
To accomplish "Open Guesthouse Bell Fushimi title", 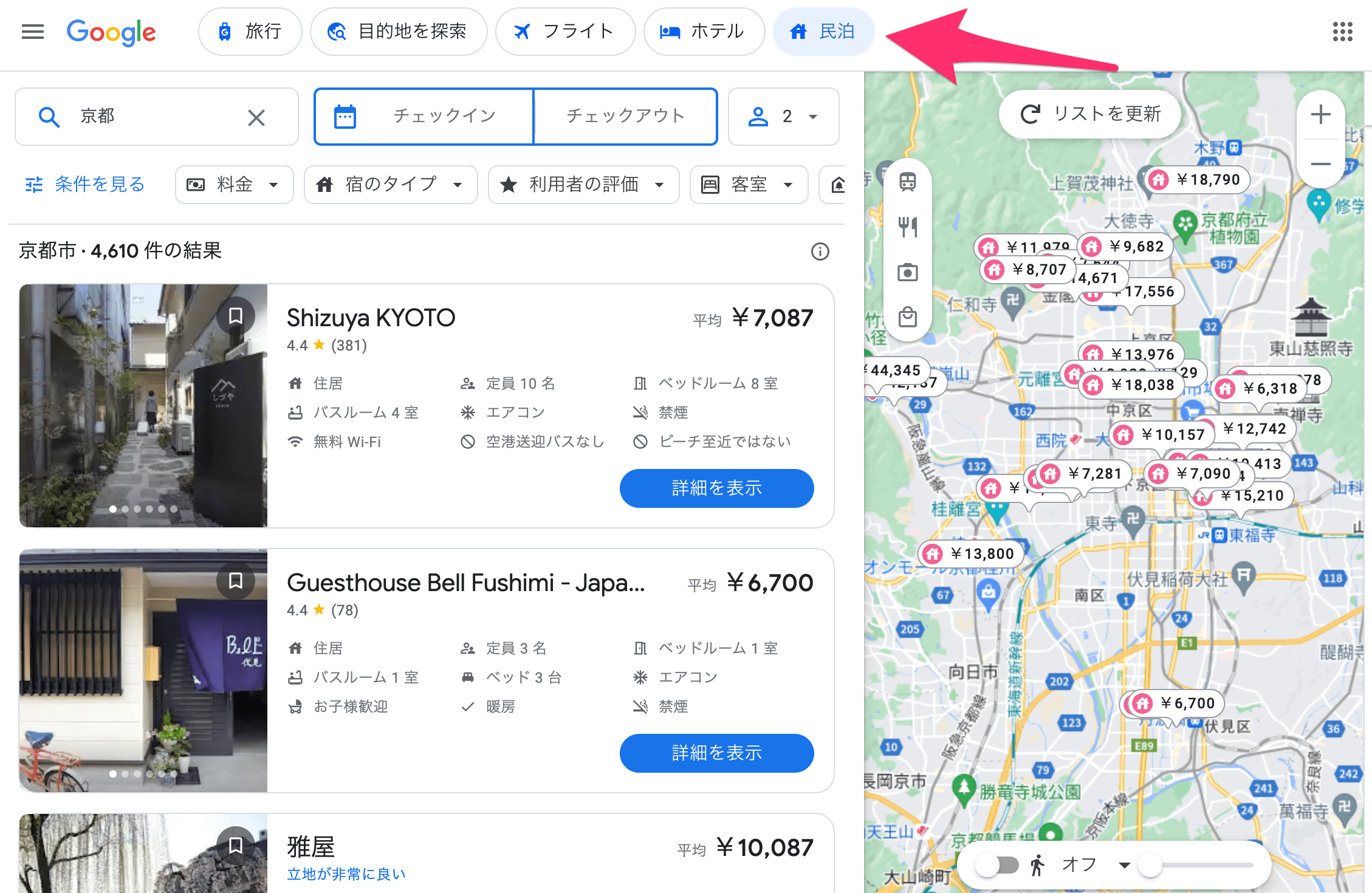I will tap(466, 583).
